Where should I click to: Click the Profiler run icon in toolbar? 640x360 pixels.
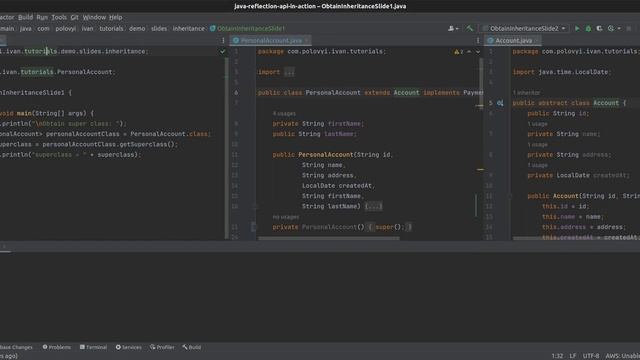point(611,28)
